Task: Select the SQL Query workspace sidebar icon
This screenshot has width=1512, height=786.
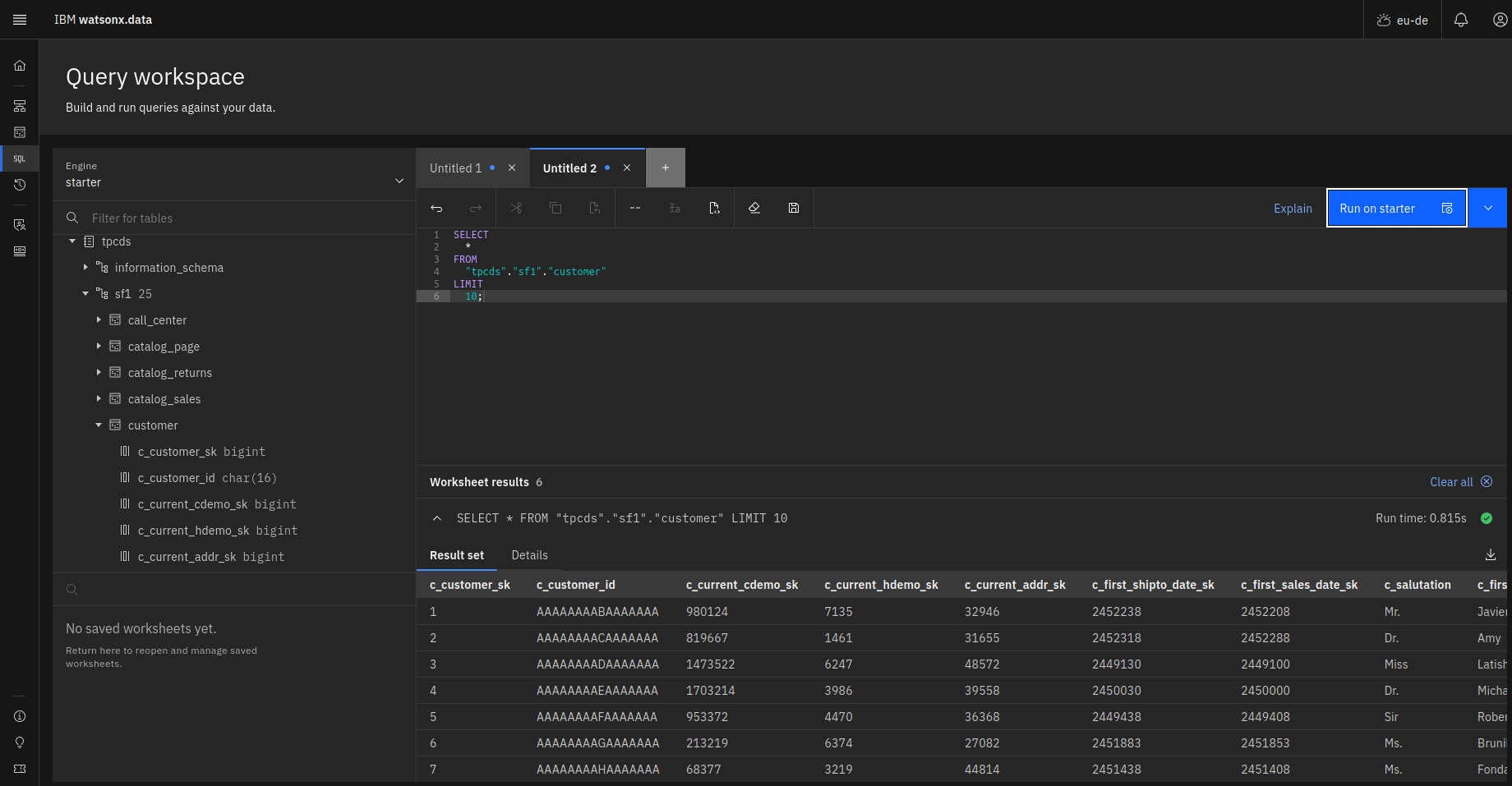Action: tap(20, 159)
